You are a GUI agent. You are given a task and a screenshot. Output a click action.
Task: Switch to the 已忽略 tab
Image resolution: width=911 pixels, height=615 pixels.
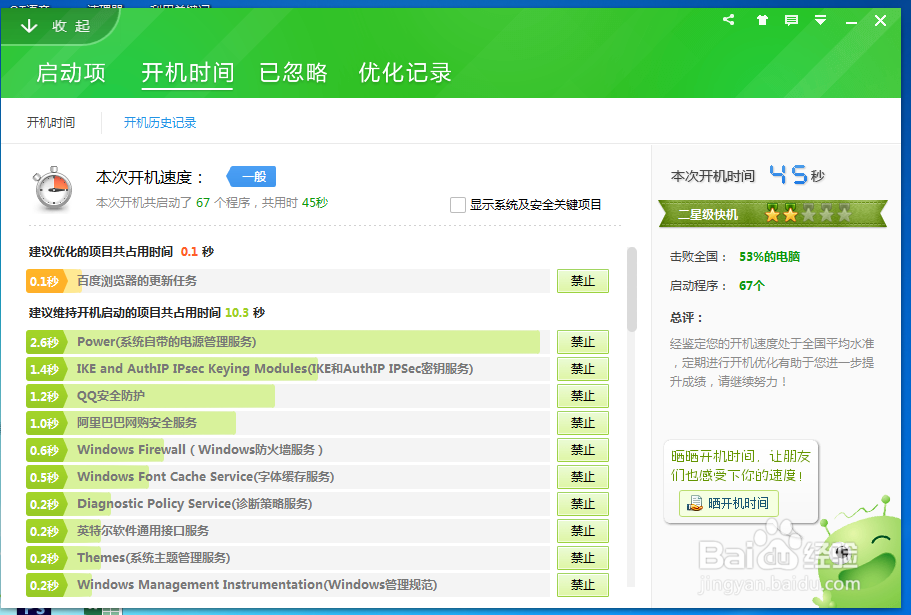coord(293,72)
